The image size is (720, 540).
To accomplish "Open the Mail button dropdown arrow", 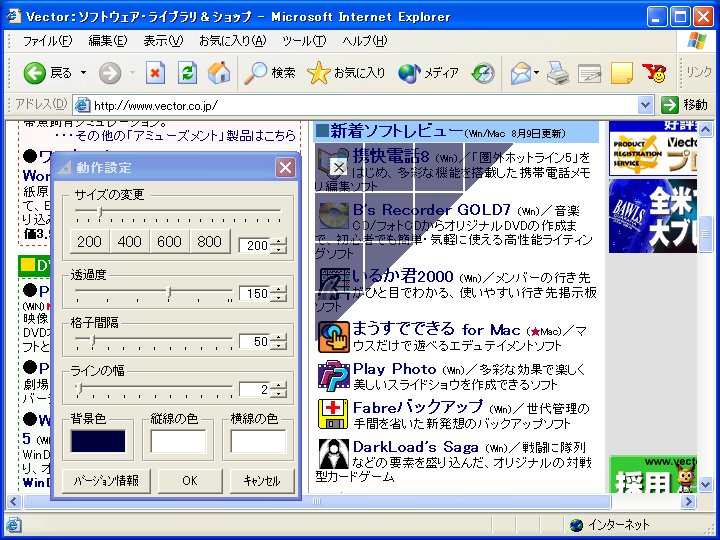I will coord(536,73).
